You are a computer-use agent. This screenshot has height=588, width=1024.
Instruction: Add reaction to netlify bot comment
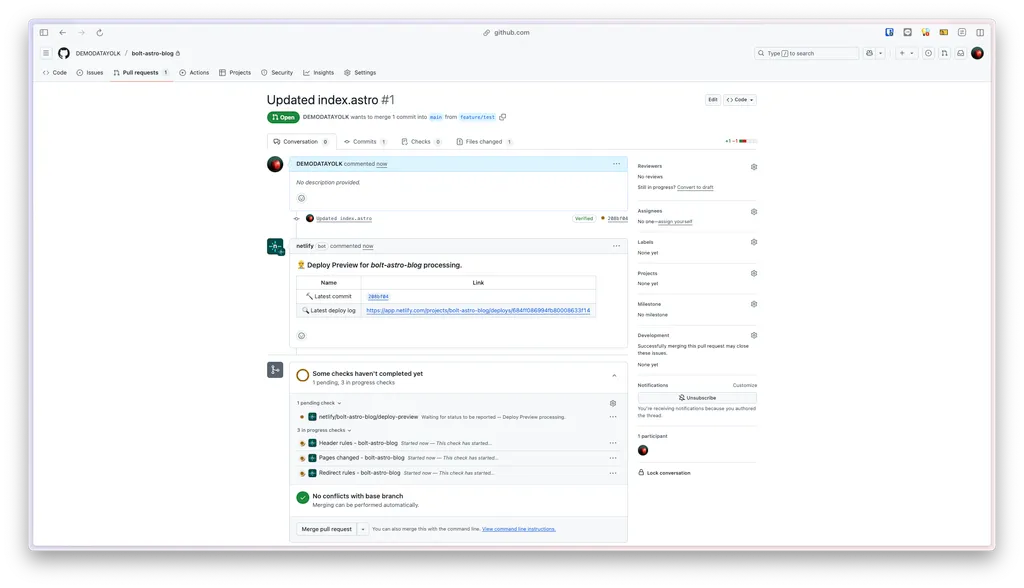[x=301, y=335]
